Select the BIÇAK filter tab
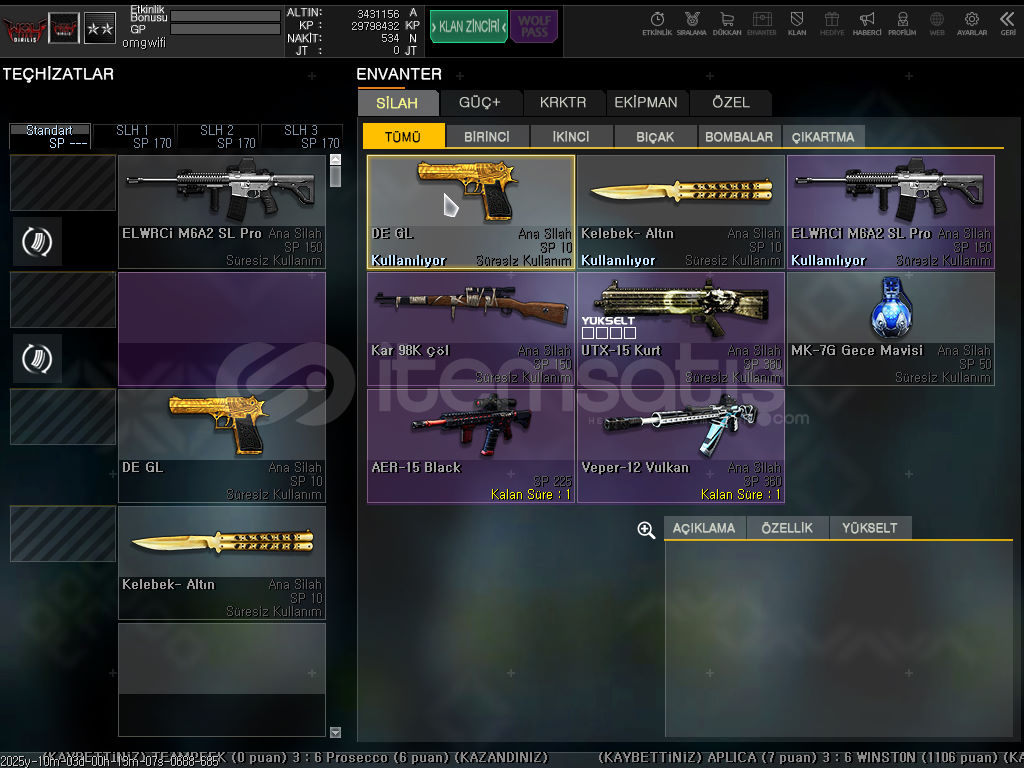The width and height of the screenshot is (1024, 768). click(655, 137)
